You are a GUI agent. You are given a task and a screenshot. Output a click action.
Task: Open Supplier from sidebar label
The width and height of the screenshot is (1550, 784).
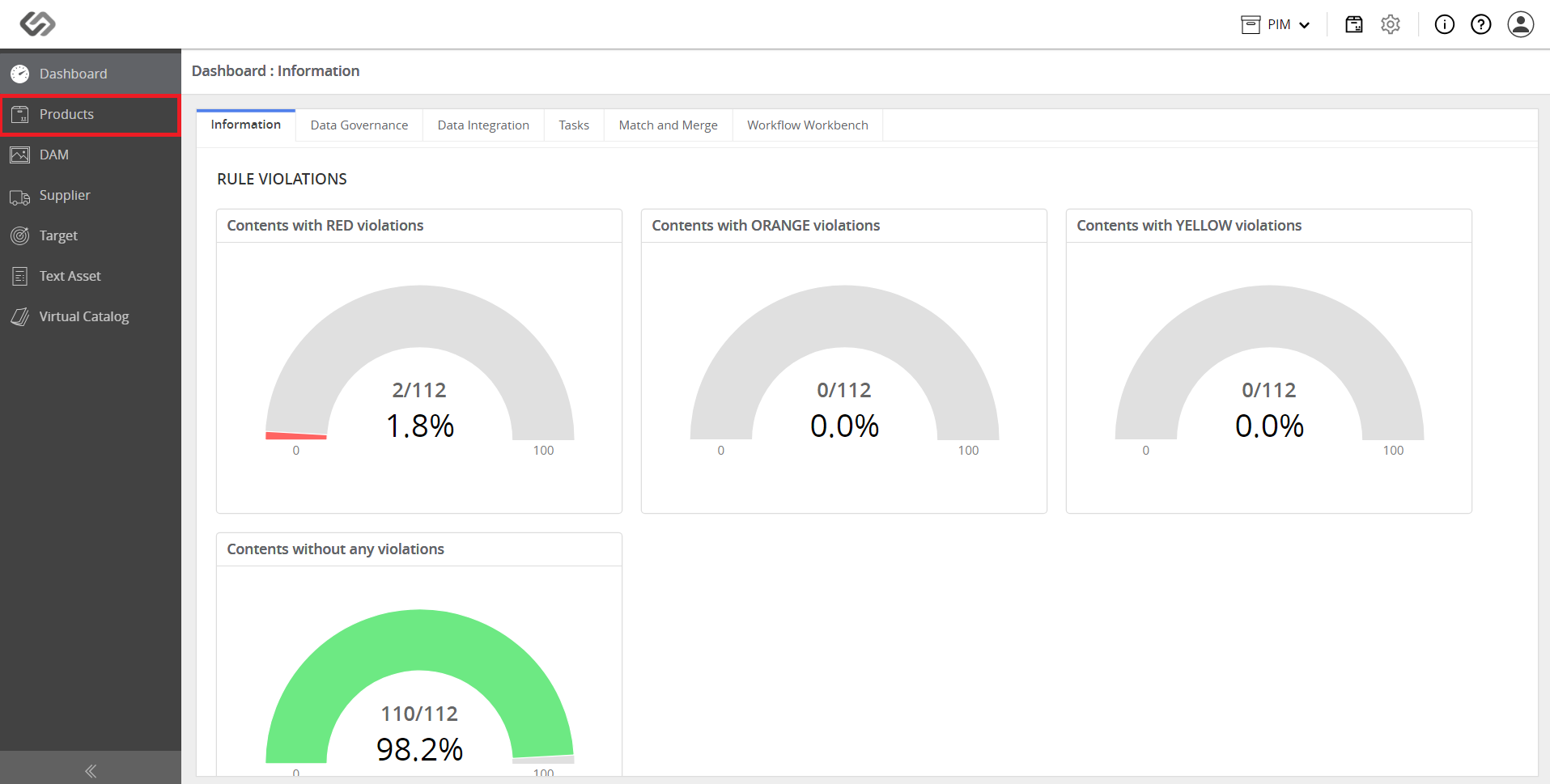point(65,195)
